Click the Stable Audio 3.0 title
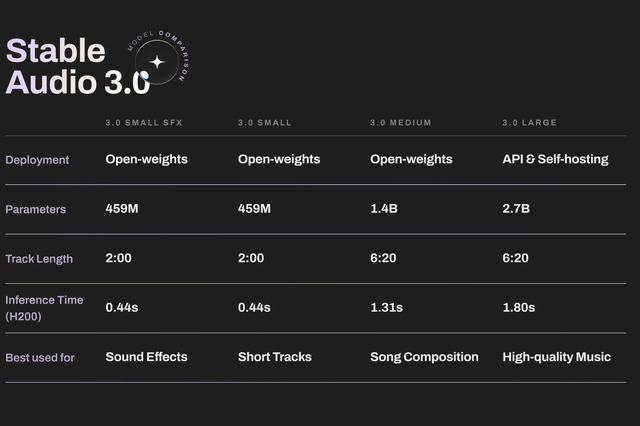This screenshot has height=426, width=640. point(78,66)
